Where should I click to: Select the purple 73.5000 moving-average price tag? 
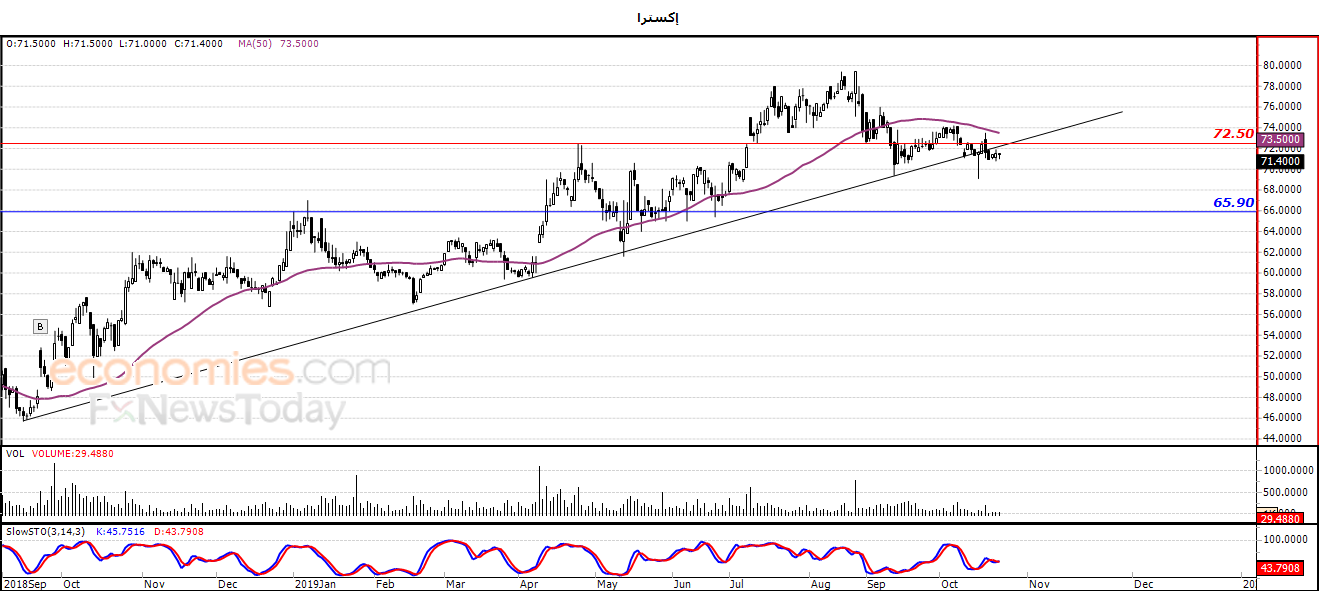1280,140
